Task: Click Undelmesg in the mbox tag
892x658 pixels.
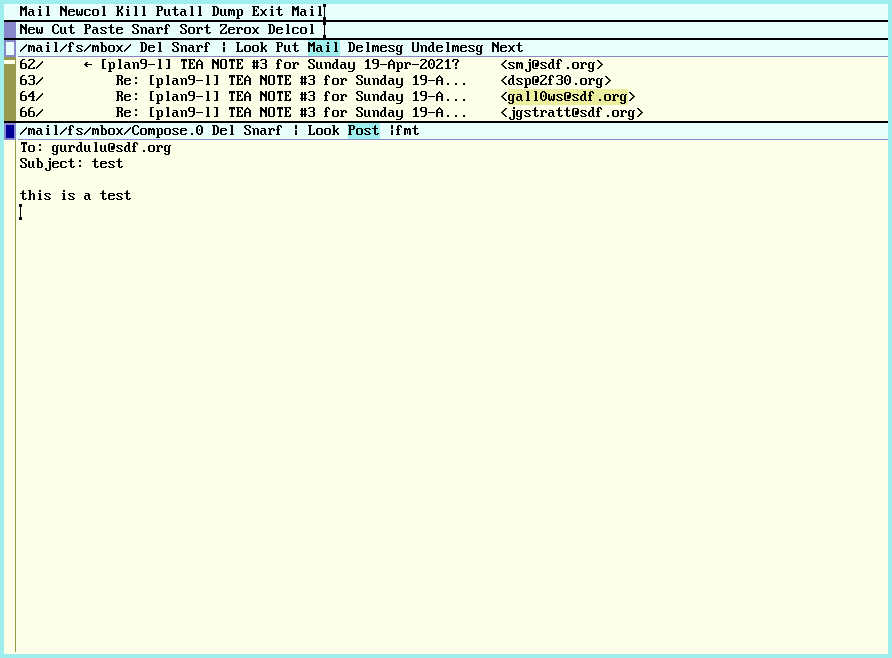Action: [447, 48]
